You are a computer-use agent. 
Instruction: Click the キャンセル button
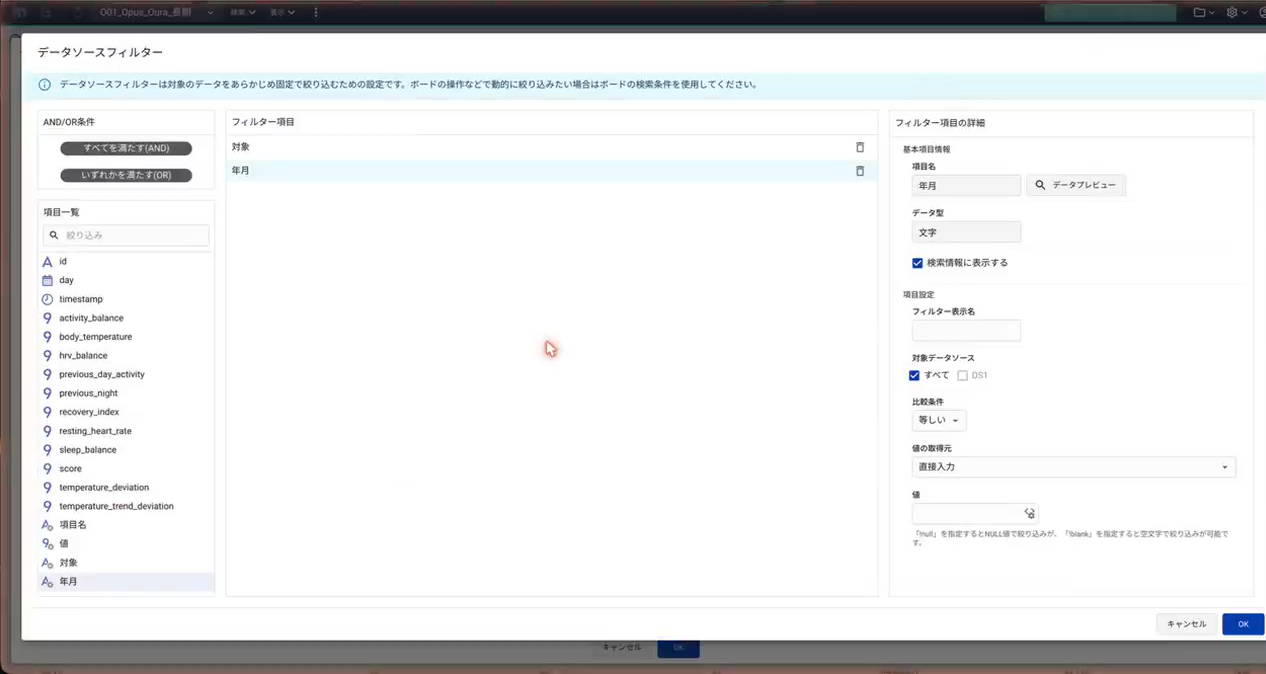[1186, 624]
